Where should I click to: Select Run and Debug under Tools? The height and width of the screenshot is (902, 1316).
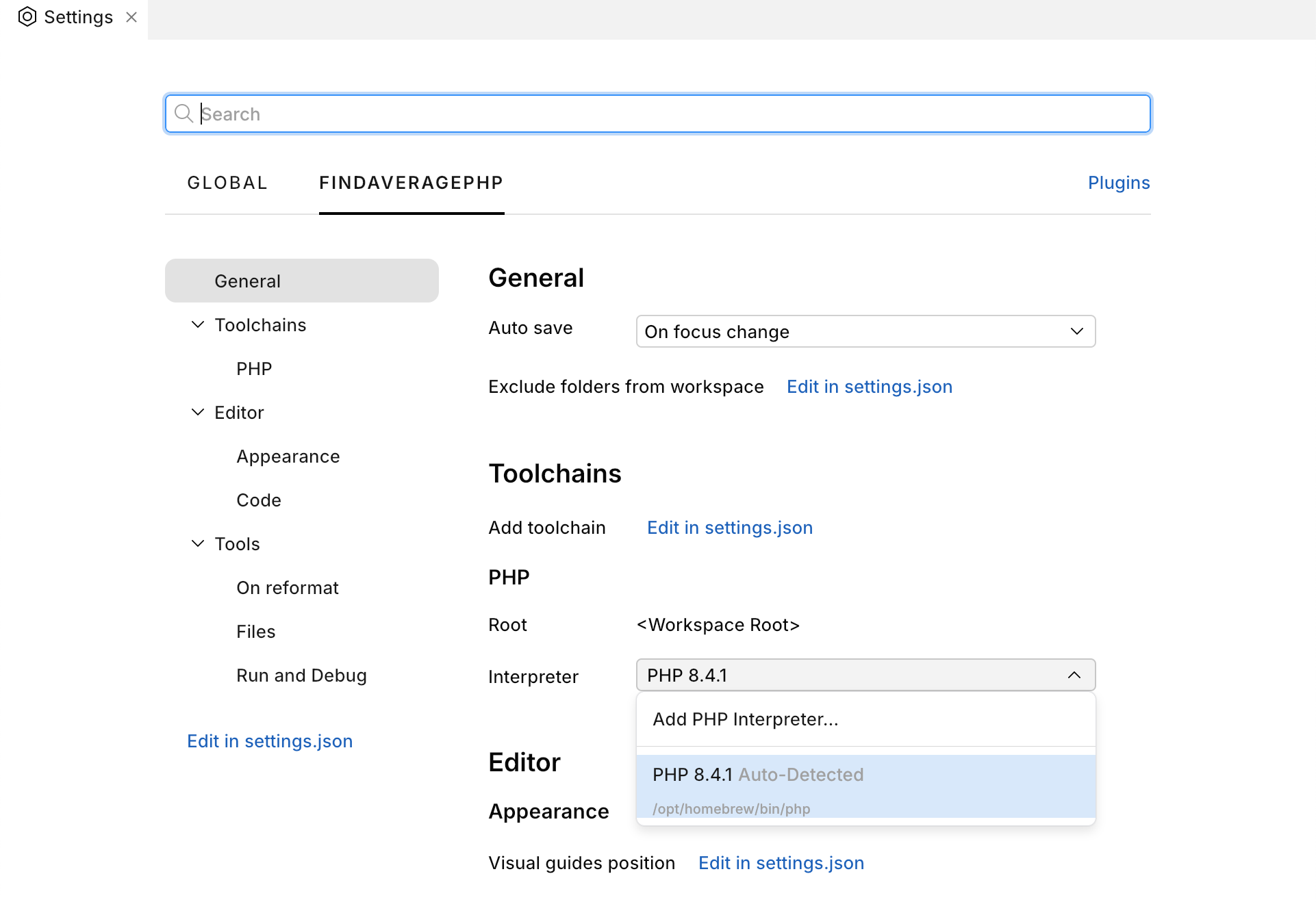coord(301,675)
